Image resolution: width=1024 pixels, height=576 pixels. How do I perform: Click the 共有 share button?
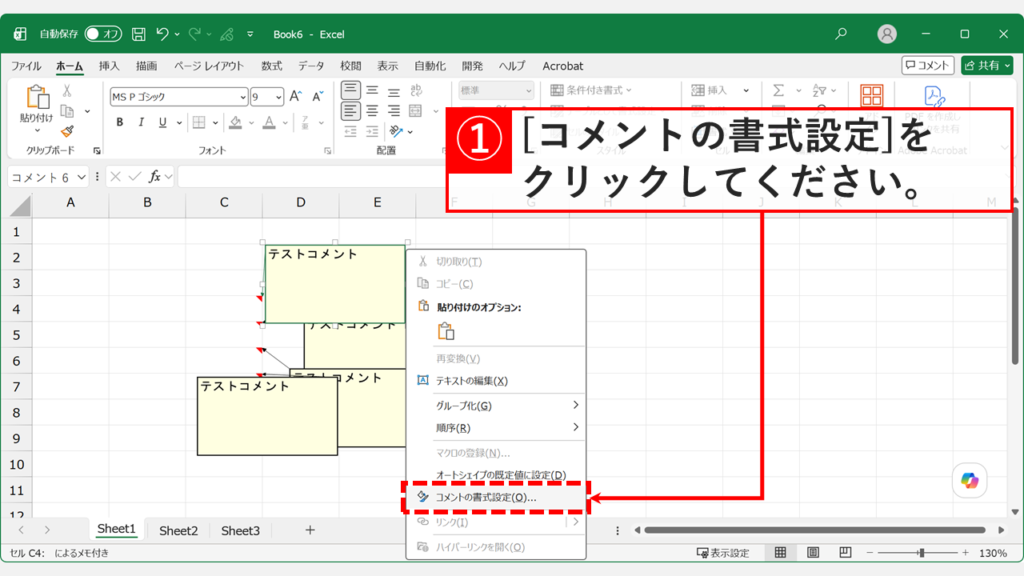click(x=986, y=65)
